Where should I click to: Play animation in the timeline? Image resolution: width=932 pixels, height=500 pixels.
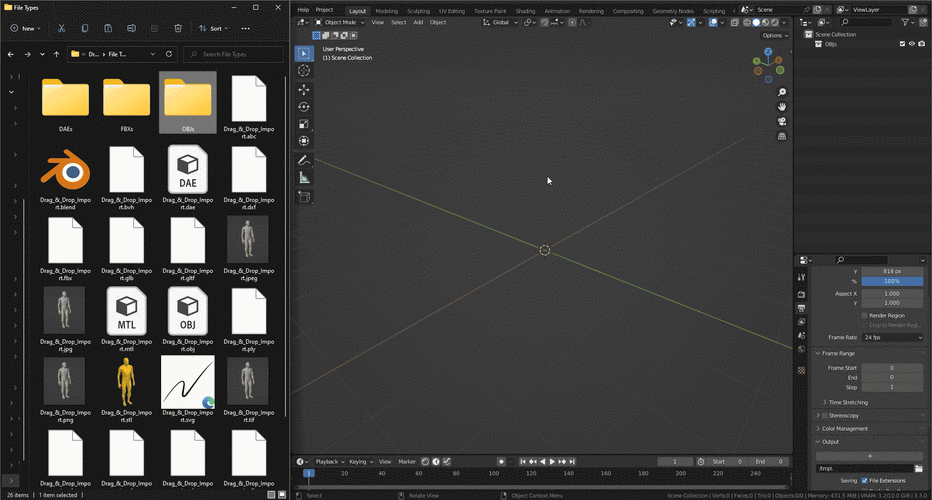[x=552, y=461]
